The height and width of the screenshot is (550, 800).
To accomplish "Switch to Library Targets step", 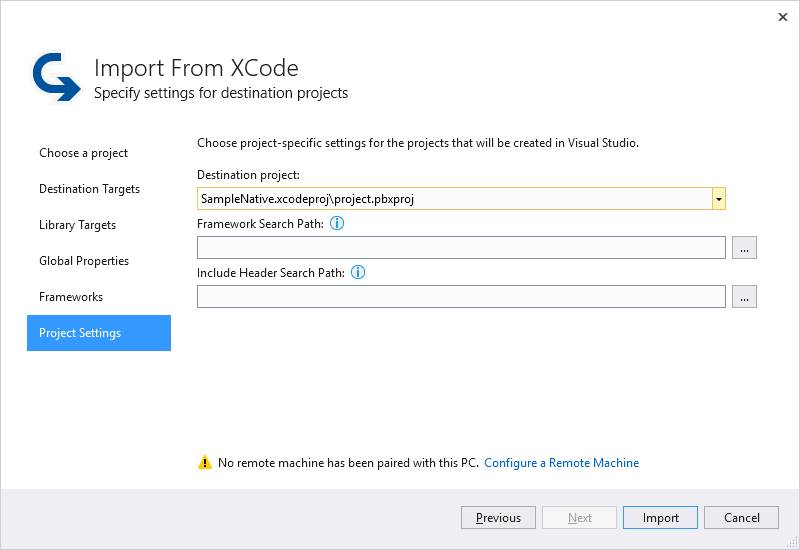I will (78, 225).
